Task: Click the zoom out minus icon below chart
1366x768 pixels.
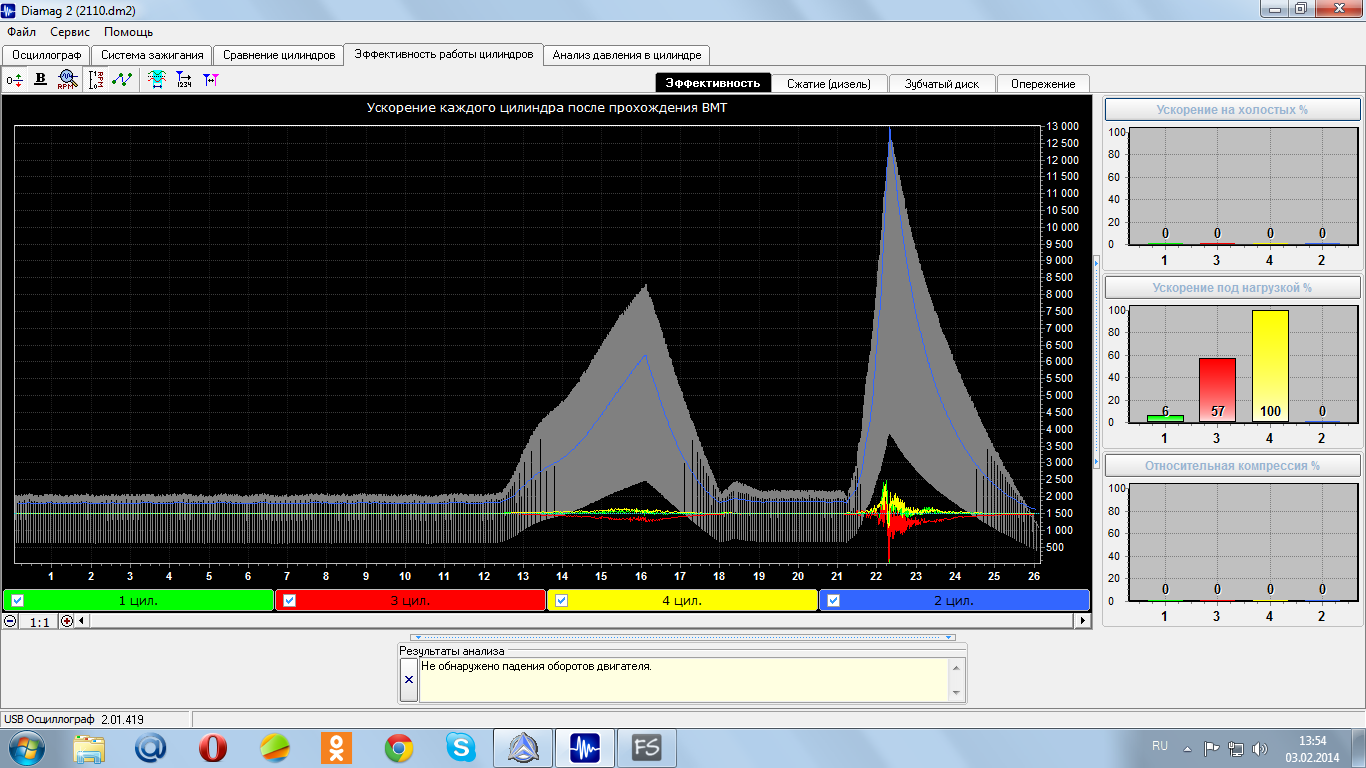Action: point(10,621)
